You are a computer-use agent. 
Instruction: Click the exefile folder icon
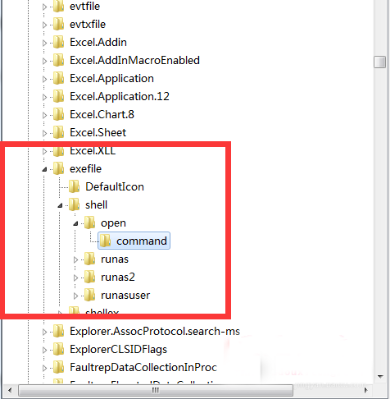click(59, 169)
